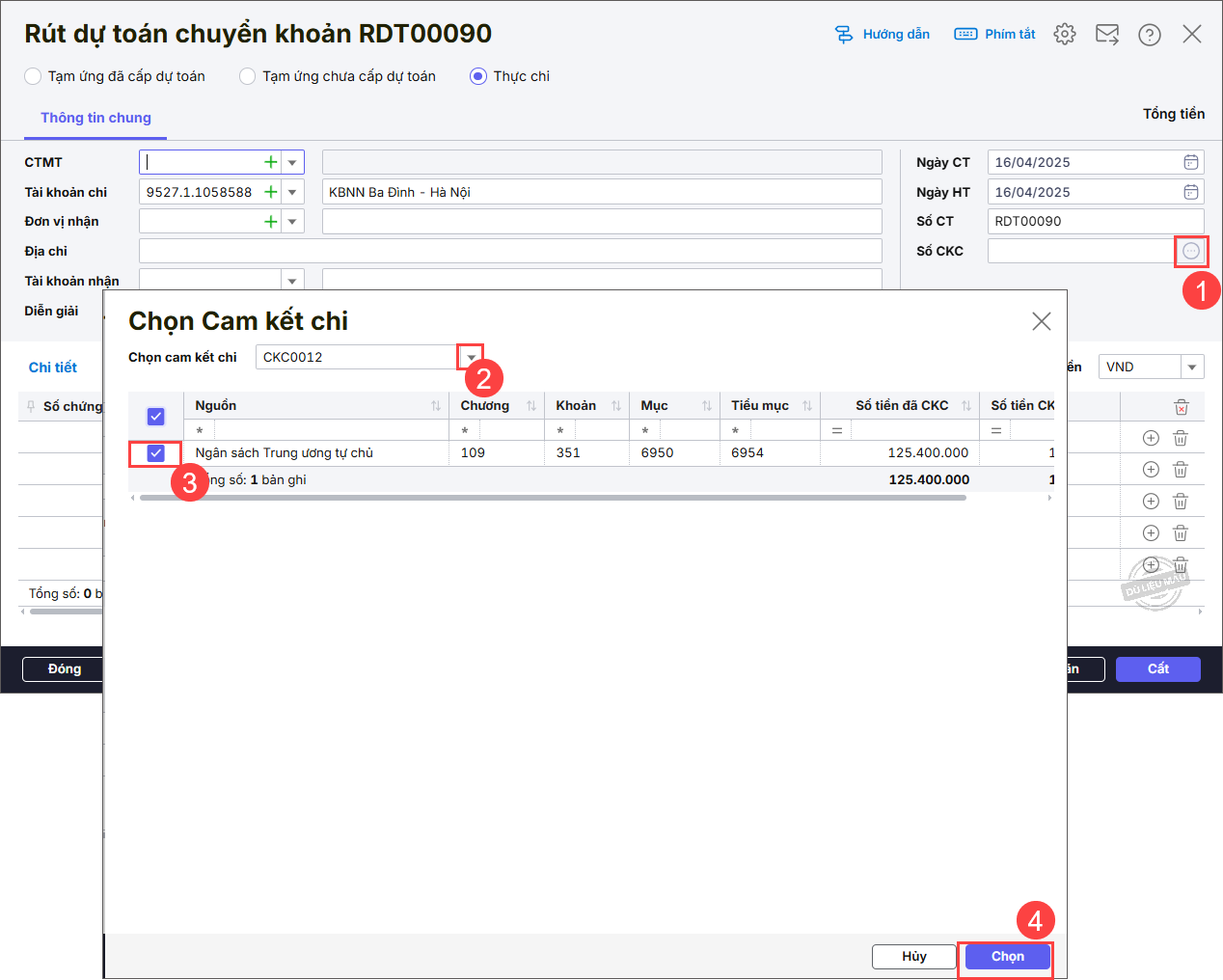Expand the Tài khoản chi dropdown arrow
1223x980 pixels.
click(x=292, y=192)
